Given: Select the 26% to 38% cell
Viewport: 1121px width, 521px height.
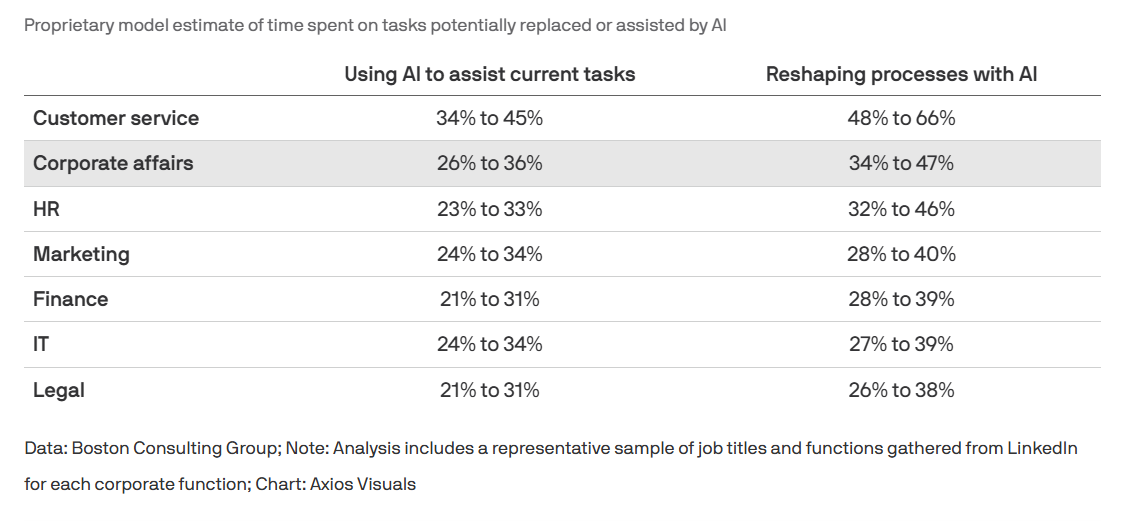Looking at the screenshot, I should (901, 390).
